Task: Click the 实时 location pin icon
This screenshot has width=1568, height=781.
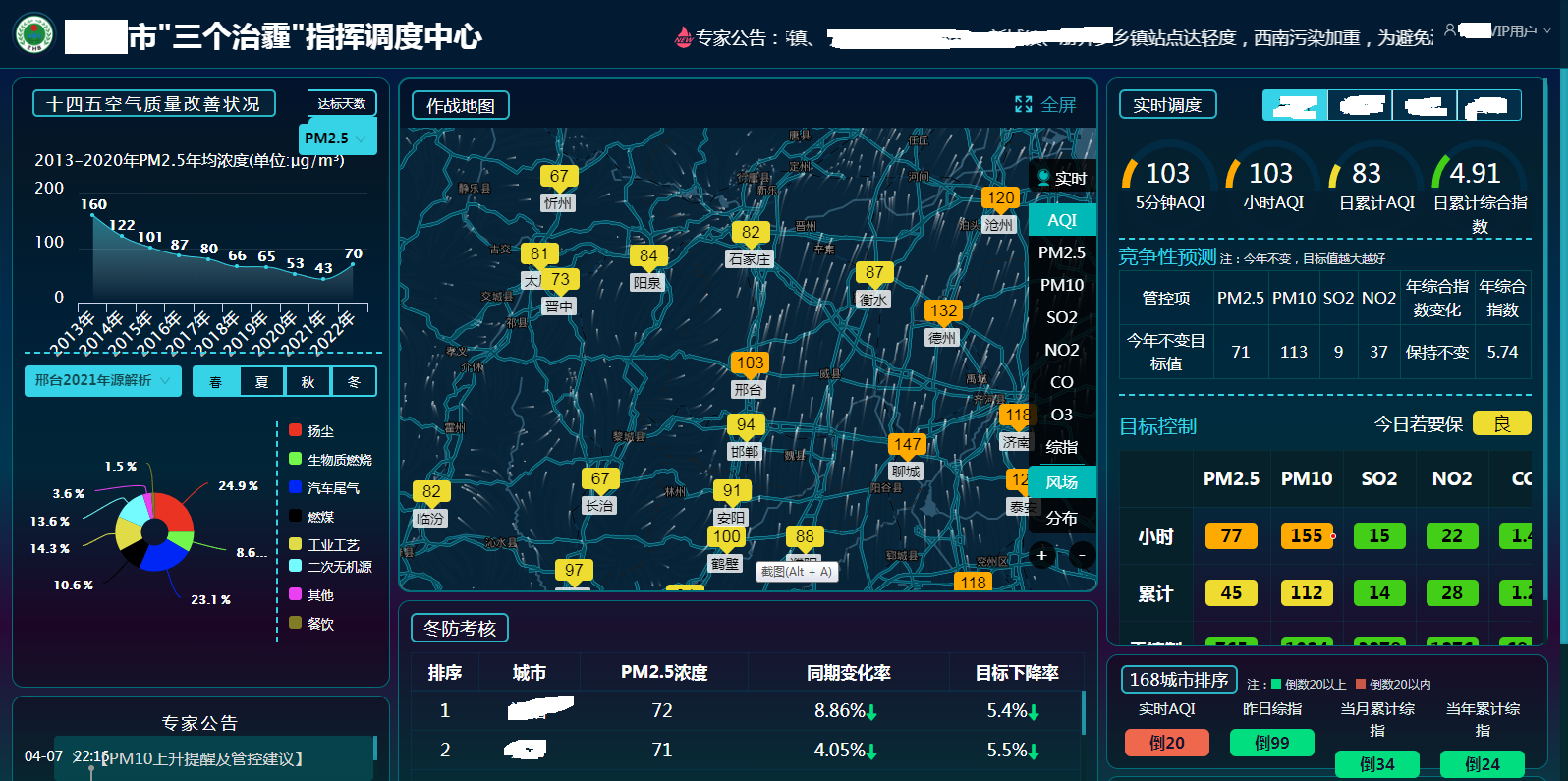Action: [x=1043, y=178]
